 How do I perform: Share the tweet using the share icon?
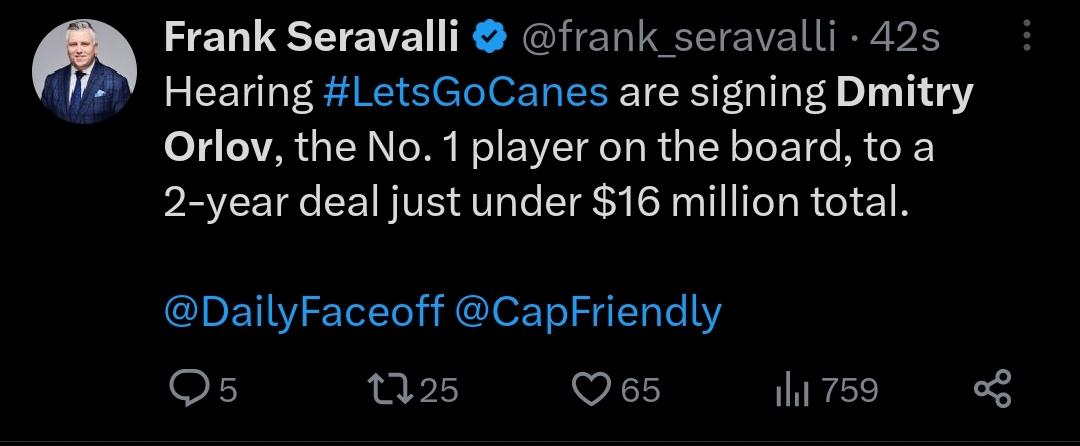[992, 389]
